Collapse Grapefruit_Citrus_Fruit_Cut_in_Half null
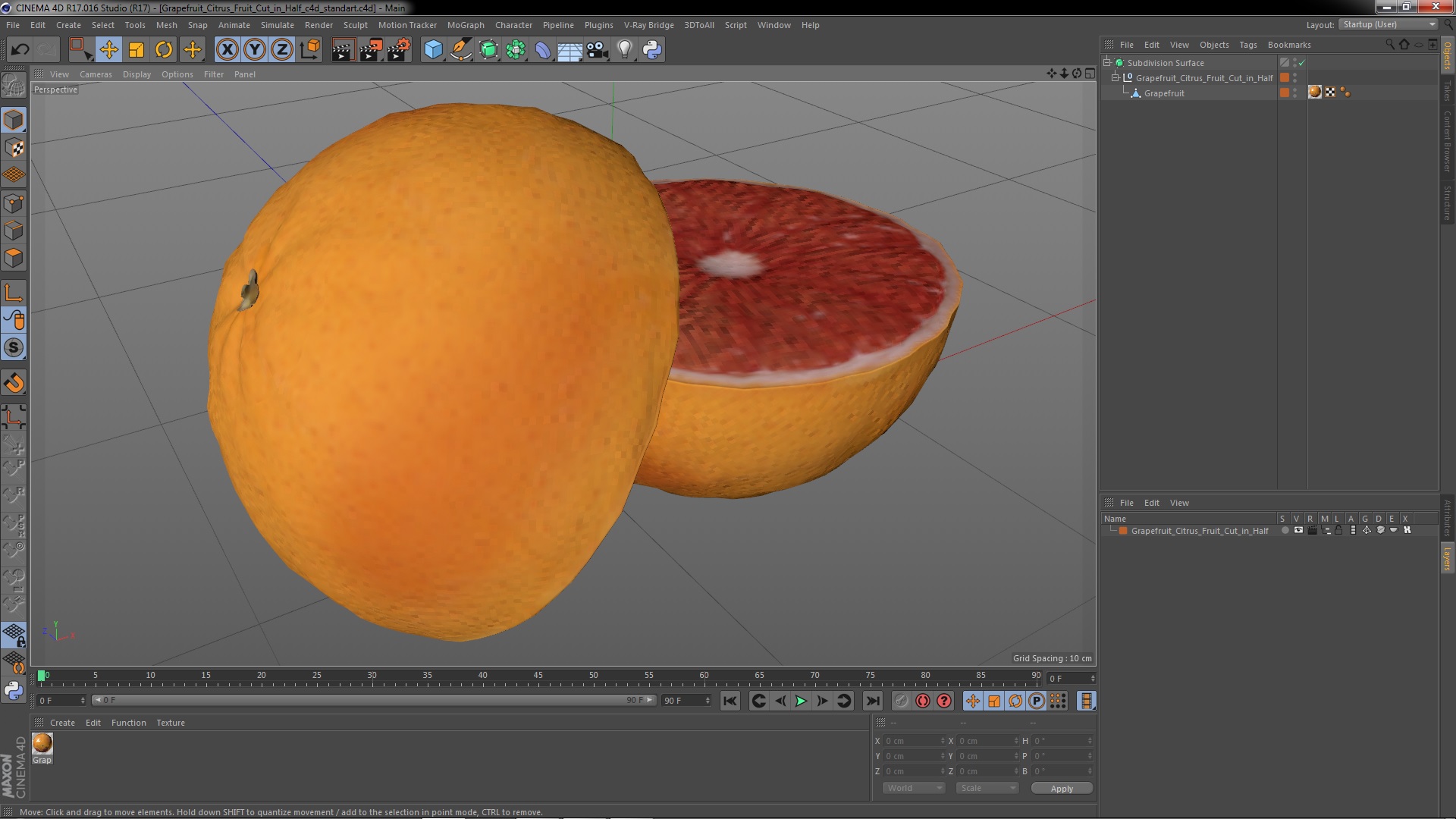 tap(1116, 77)
